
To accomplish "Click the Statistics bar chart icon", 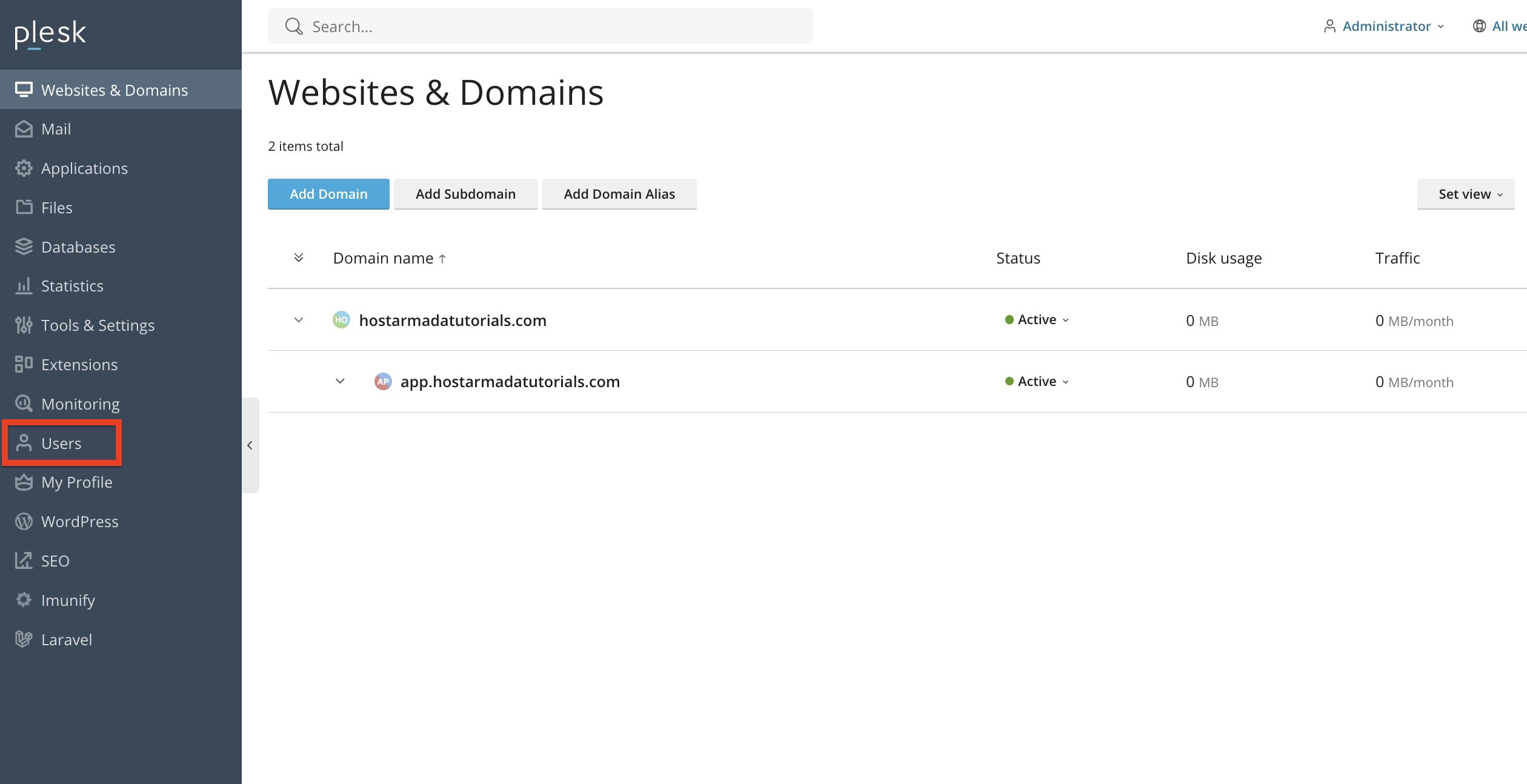I will pyautogui.click(x=24, y=286).
